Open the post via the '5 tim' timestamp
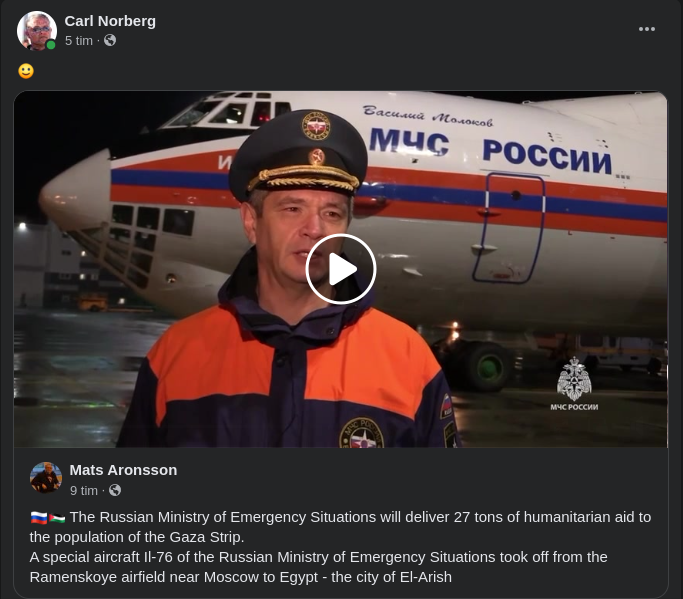Image resolution: width=683 pixels, height=599 pixels. [x=79, y=41]
